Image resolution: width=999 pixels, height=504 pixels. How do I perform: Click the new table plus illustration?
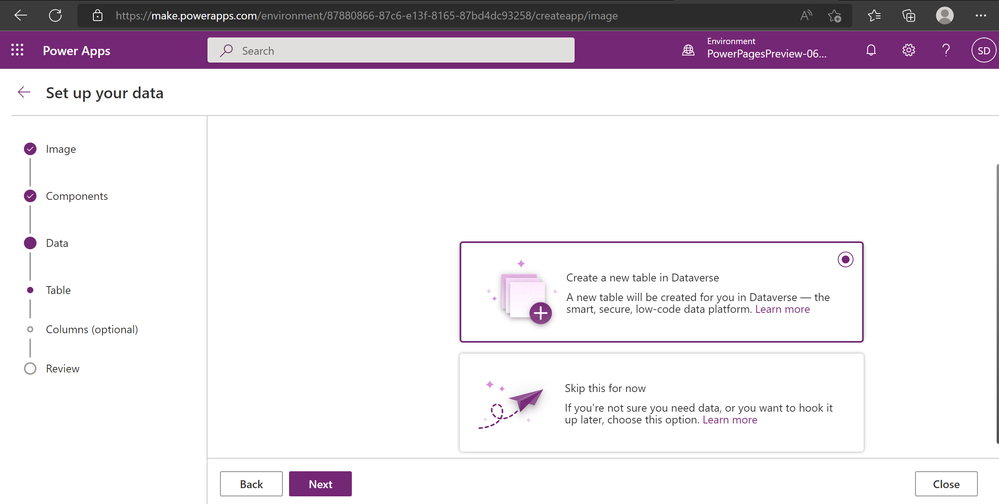521,292
